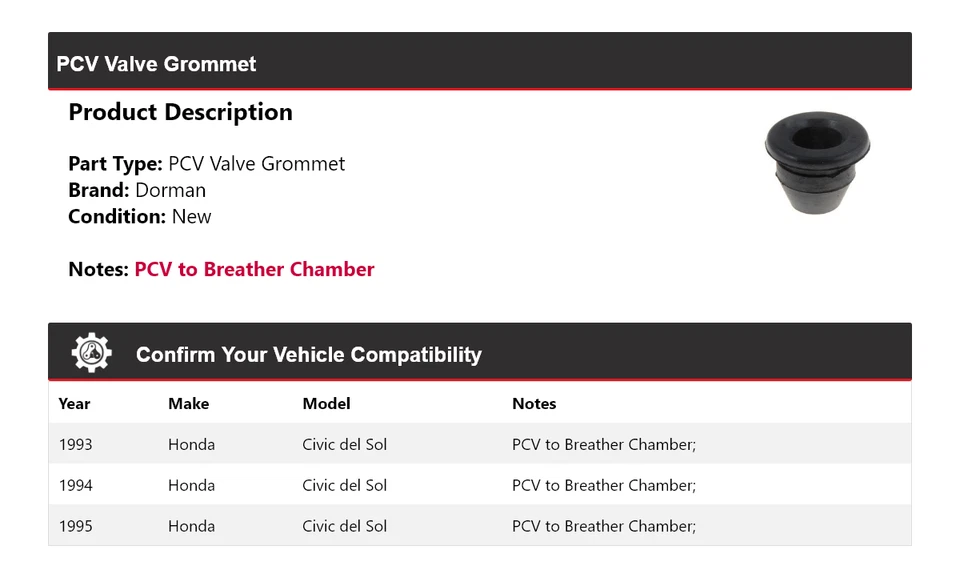Select the 1993 year cell

pyautogui.click(x=75, y=444)
